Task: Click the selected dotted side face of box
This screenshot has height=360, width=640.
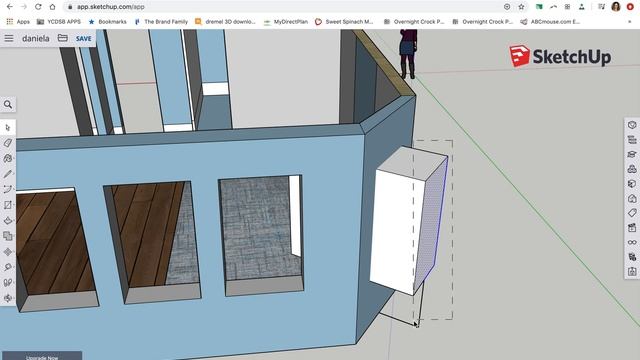Action: point(431,224)
